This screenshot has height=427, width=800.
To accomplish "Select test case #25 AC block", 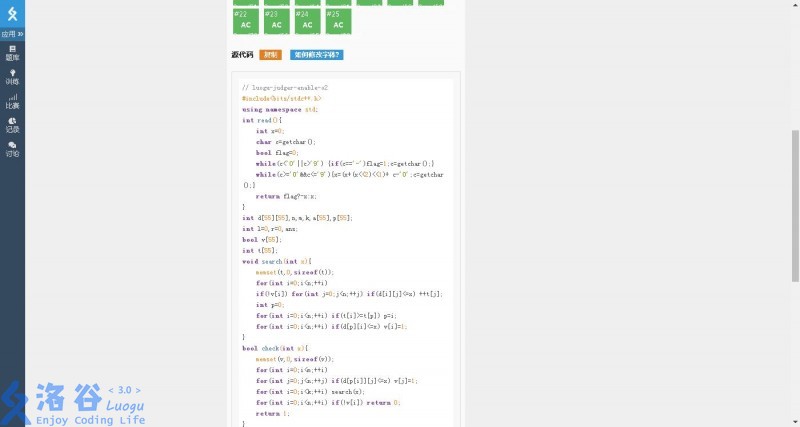I will coord(338,20).
